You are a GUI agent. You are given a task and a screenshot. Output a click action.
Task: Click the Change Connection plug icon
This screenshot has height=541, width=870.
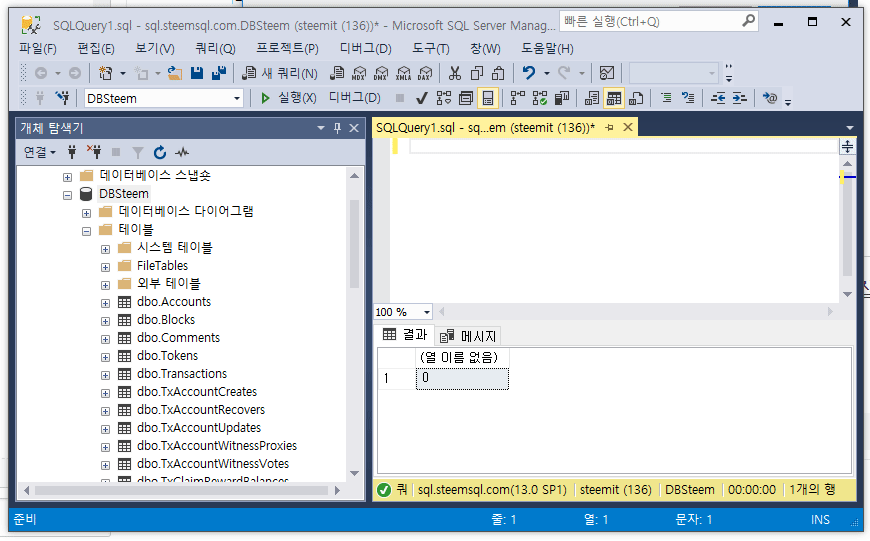(x=62, y=98)
